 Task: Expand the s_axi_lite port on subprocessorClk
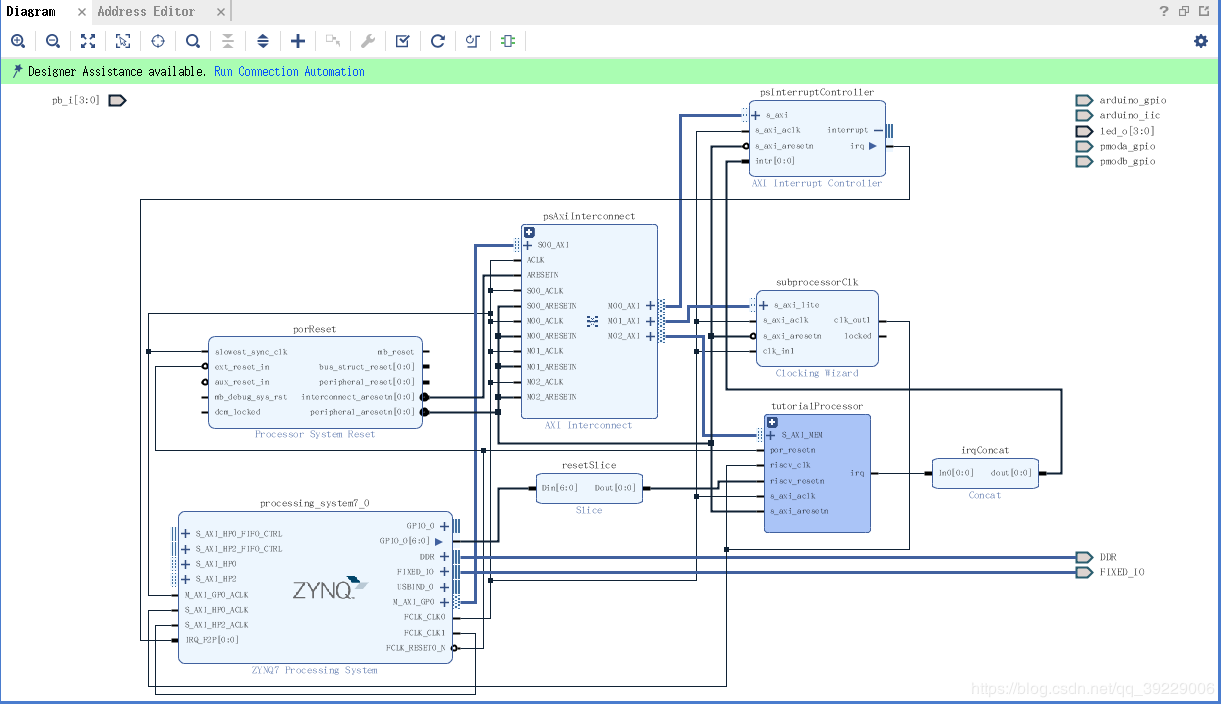[764, 305]
